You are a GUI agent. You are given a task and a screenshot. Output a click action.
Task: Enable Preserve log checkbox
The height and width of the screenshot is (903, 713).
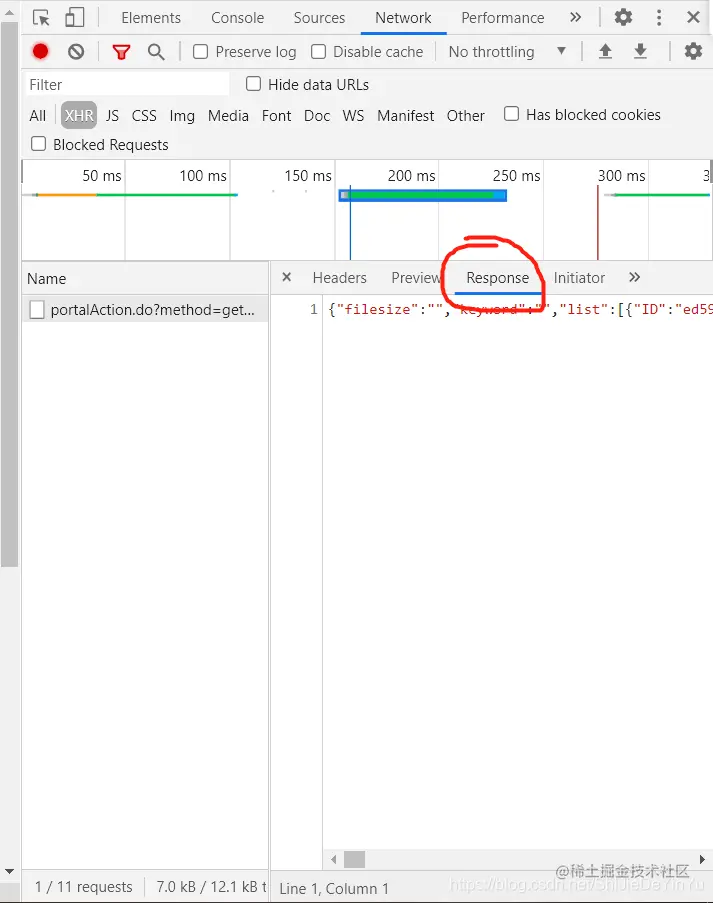(x=200, y=52)
